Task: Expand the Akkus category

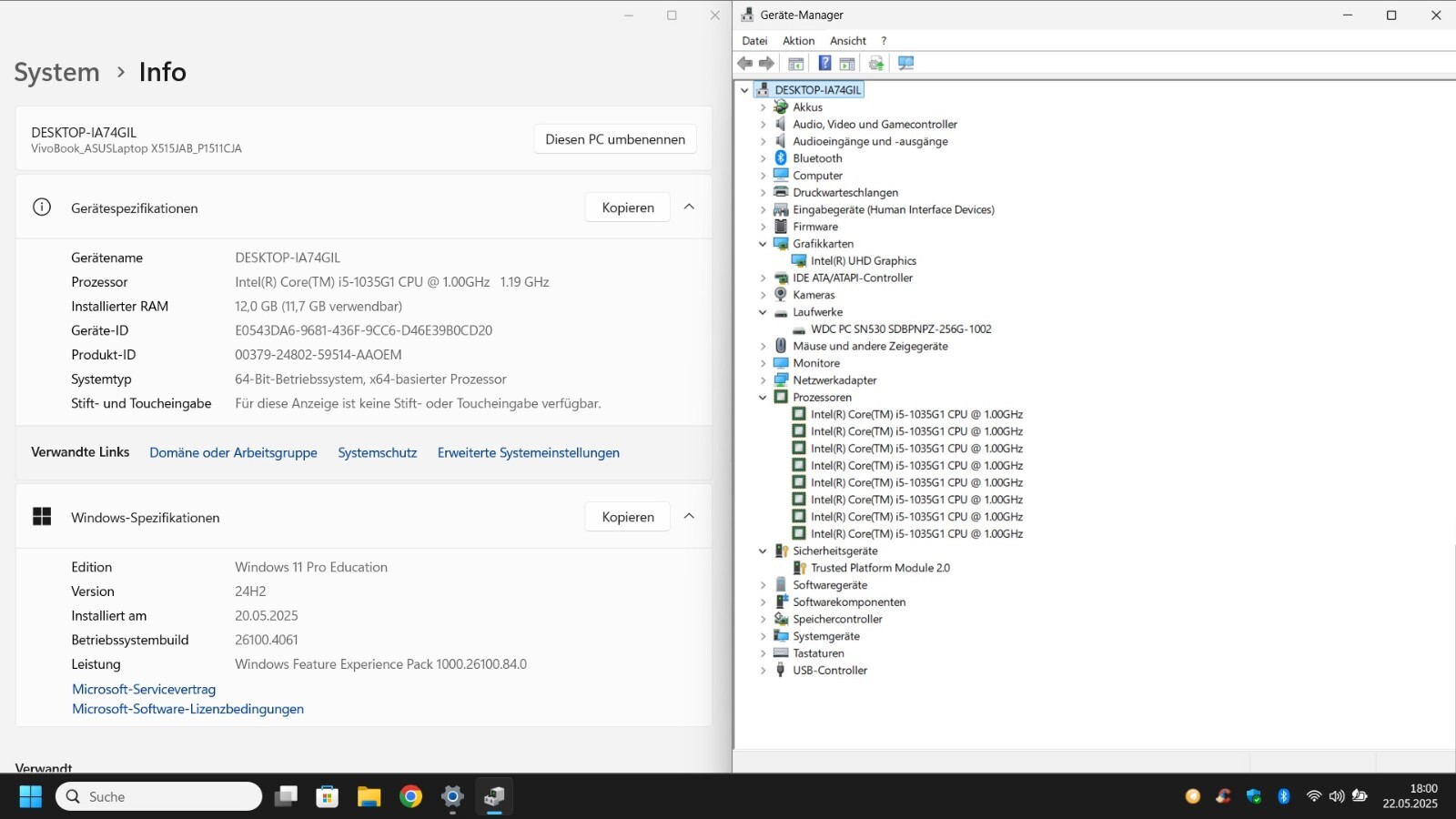Action: click(x=763, y=107)
